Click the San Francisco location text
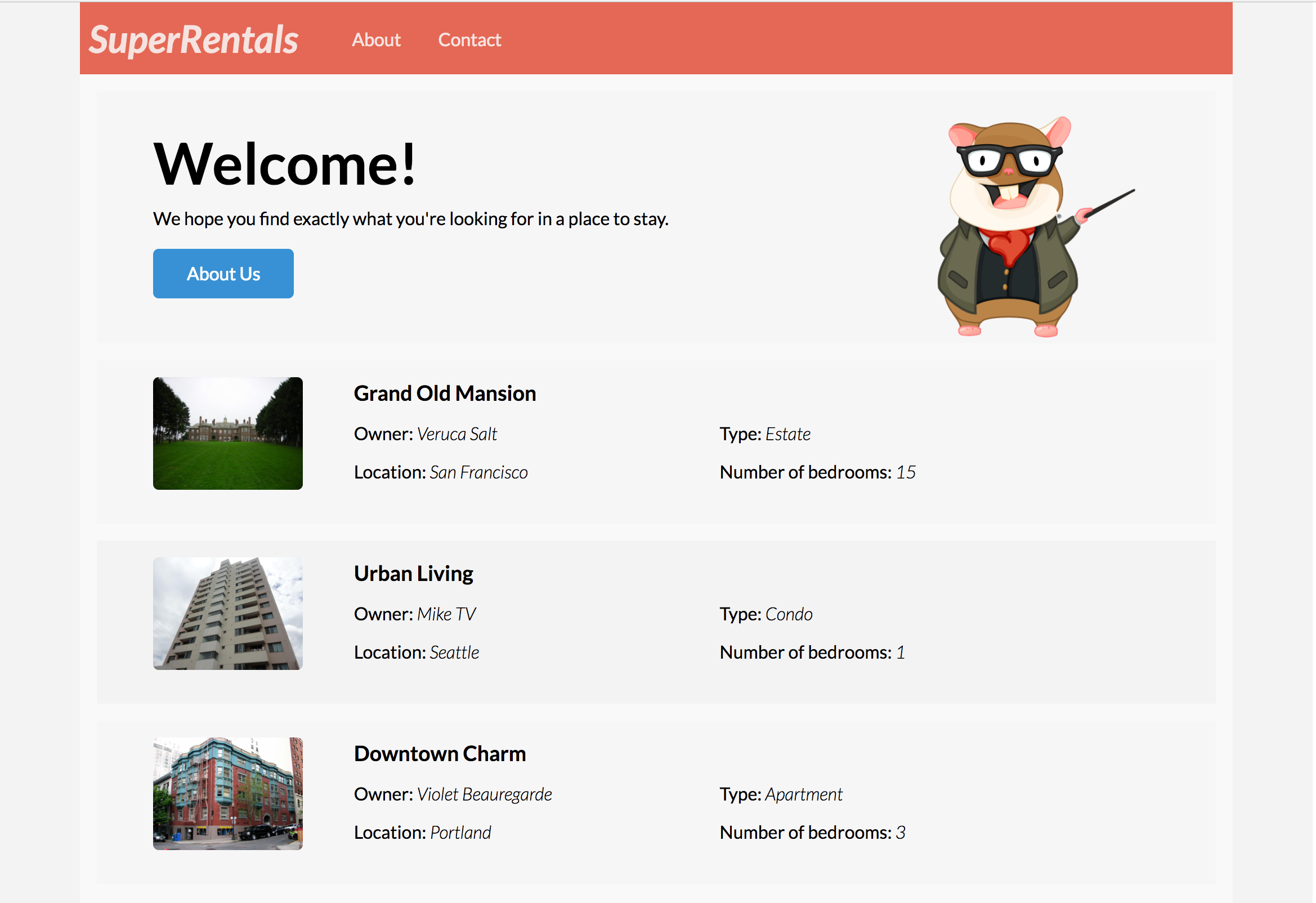Image resolution: width=1316 pixels, height=903 pixels. [x=478, y=472]
